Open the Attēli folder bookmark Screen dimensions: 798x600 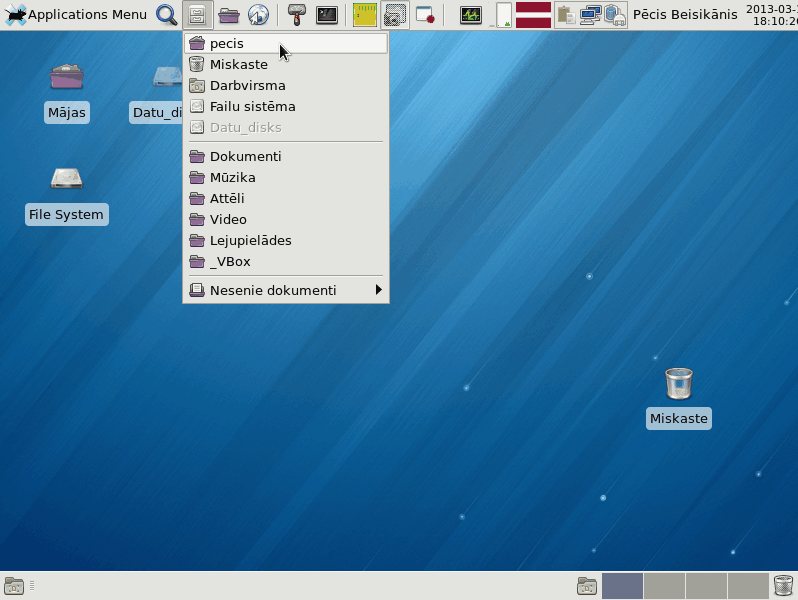pyautogui.click(x=286, y=198)
